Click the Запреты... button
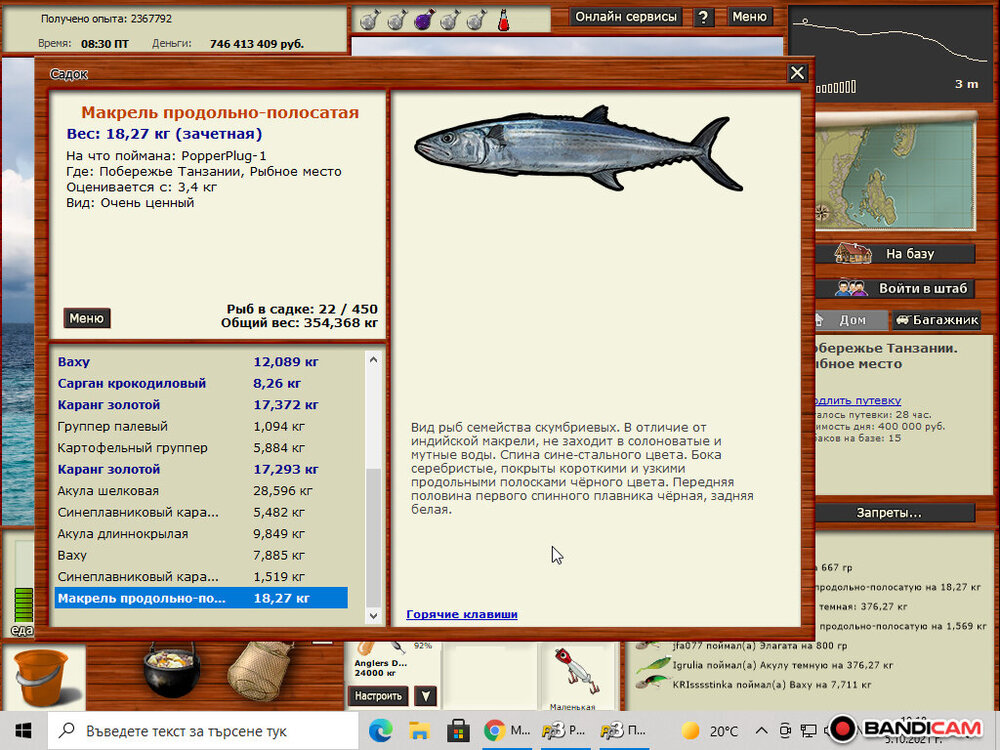 [x=888, y=513]
